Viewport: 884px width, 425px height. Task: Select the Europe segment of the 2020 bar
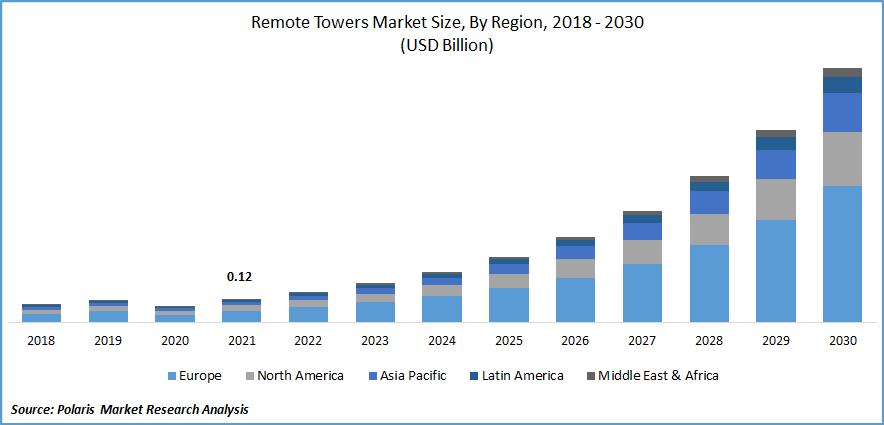175,318
